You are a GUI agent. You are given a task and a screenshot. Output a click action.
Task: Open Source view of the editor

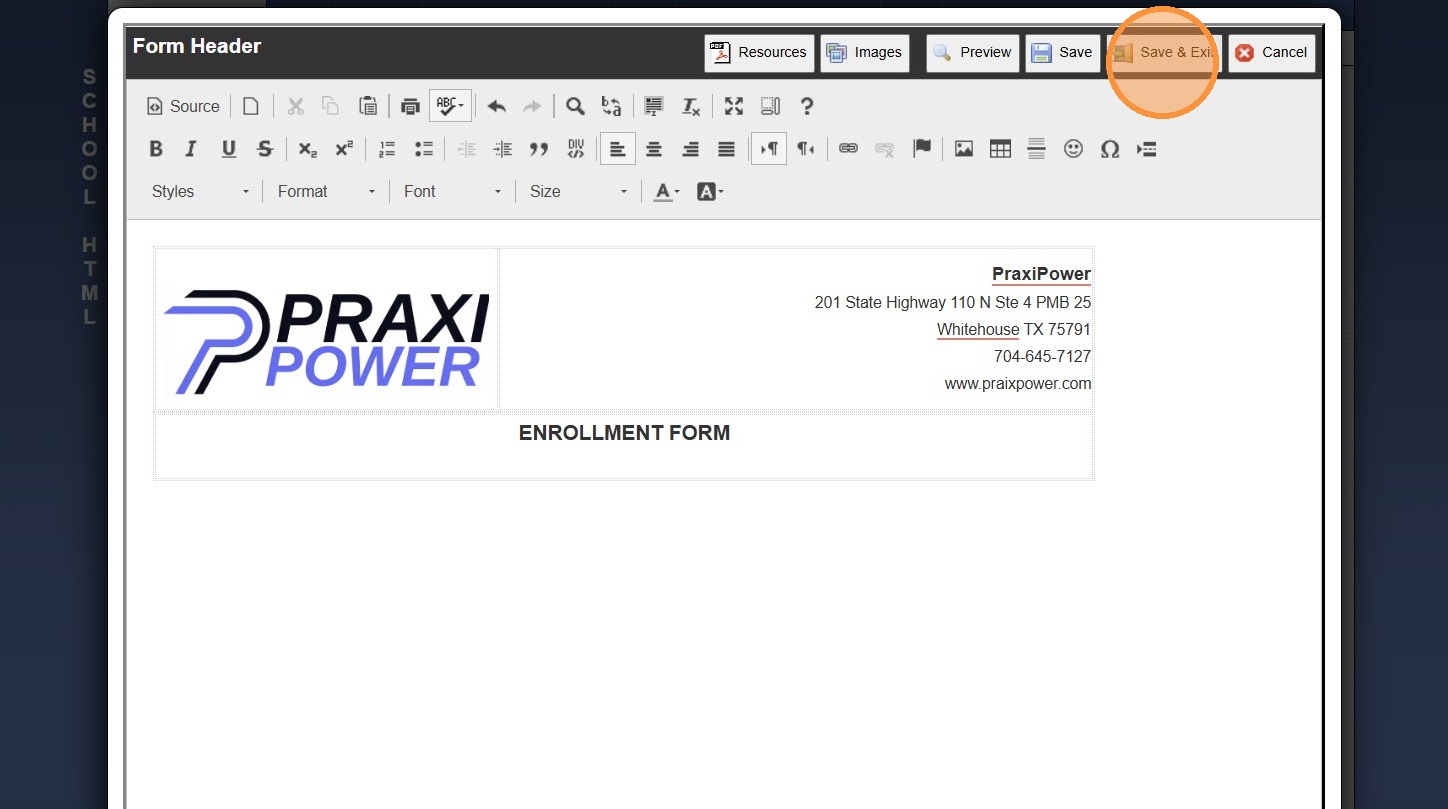tap(183, 106)
